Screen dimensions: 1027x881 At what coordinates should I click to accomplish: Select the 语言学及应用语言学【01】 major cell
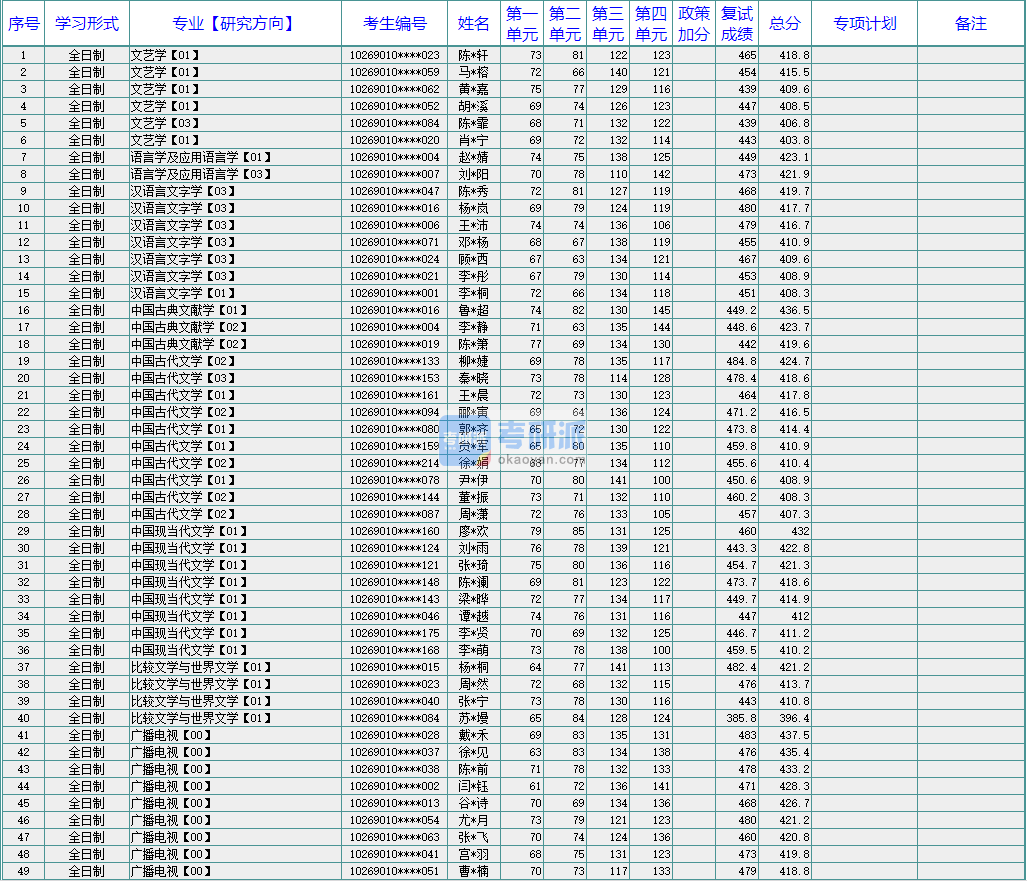[x=200, y=157]
